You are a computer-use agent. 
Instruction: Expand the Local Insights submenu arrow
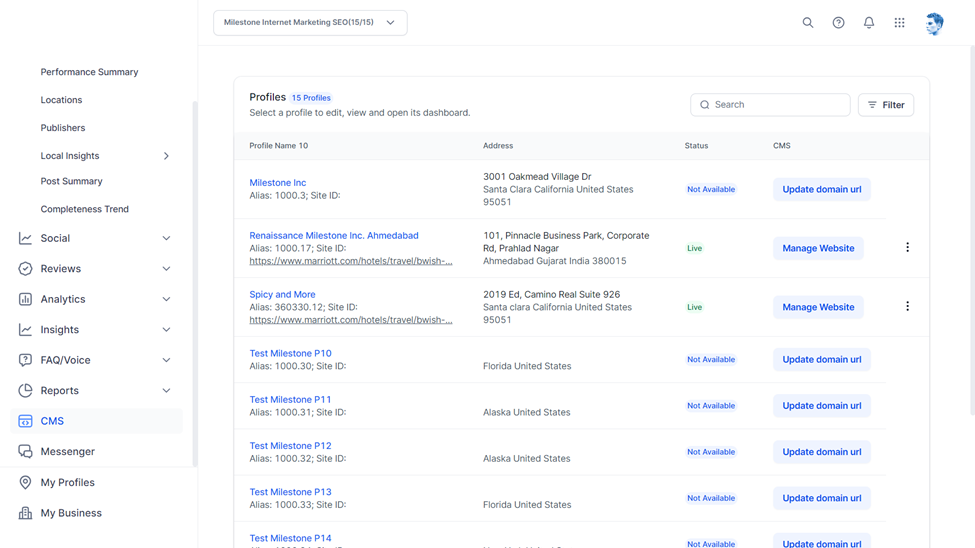pos(166,156)
